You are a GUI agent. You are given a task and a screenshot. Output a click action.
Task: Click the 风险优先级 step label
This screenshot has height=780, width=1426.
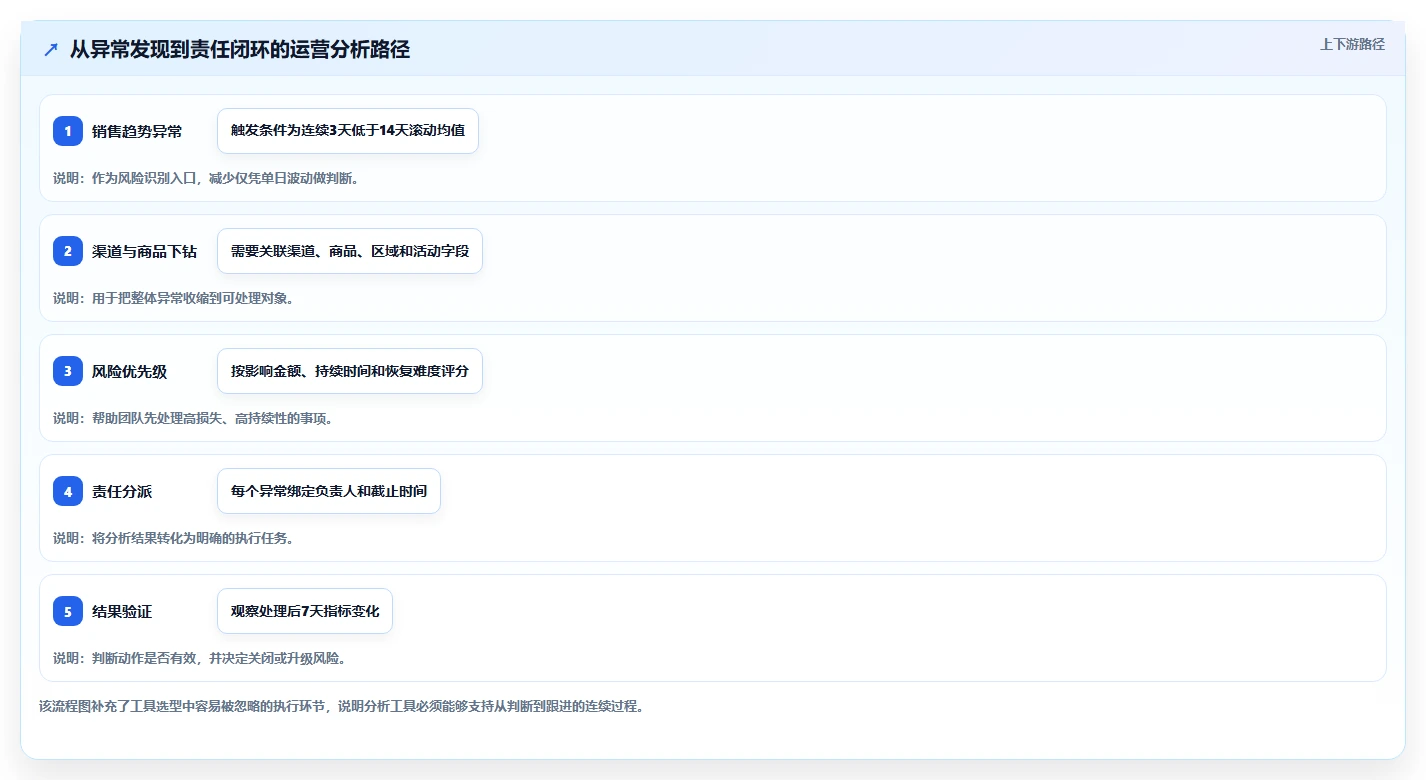tap(129, 371)
